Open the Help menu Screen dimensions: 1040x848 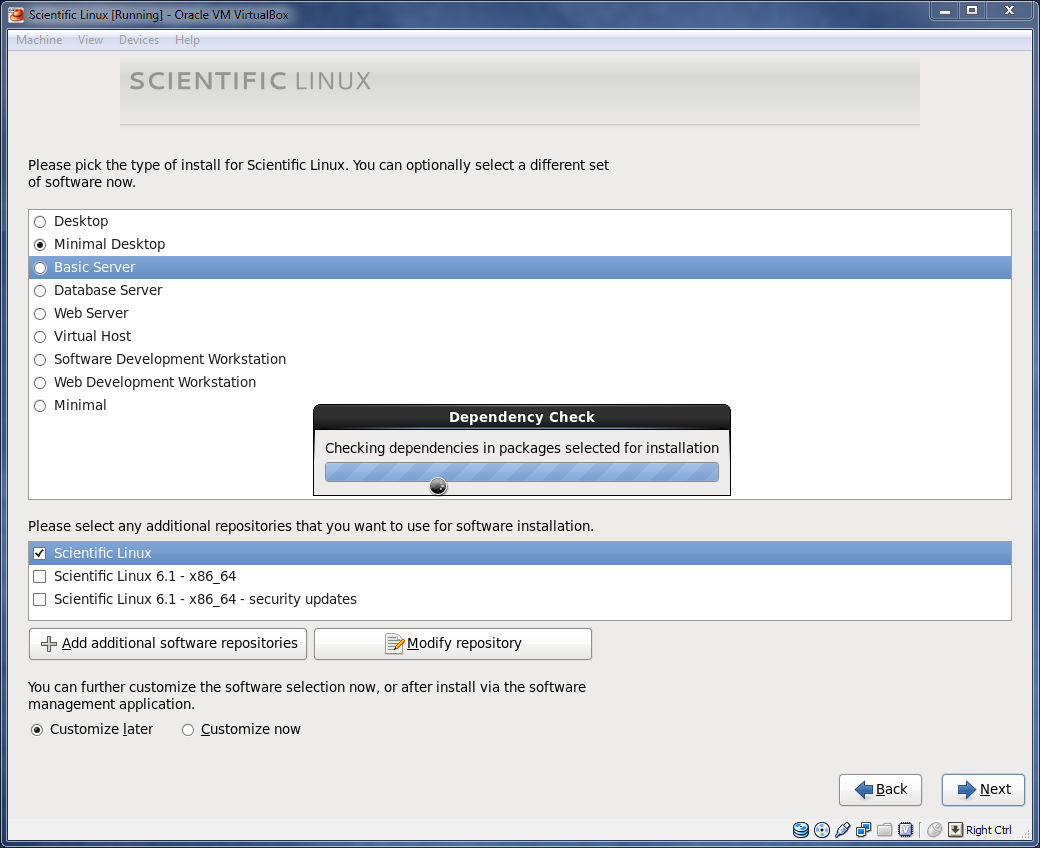pos(187,40)
